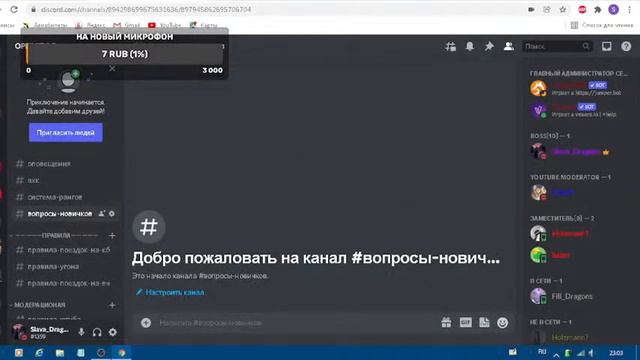Click first bot avatar under Главный администратор
Viewport: 640px width, 360px height.
[538, 88]
